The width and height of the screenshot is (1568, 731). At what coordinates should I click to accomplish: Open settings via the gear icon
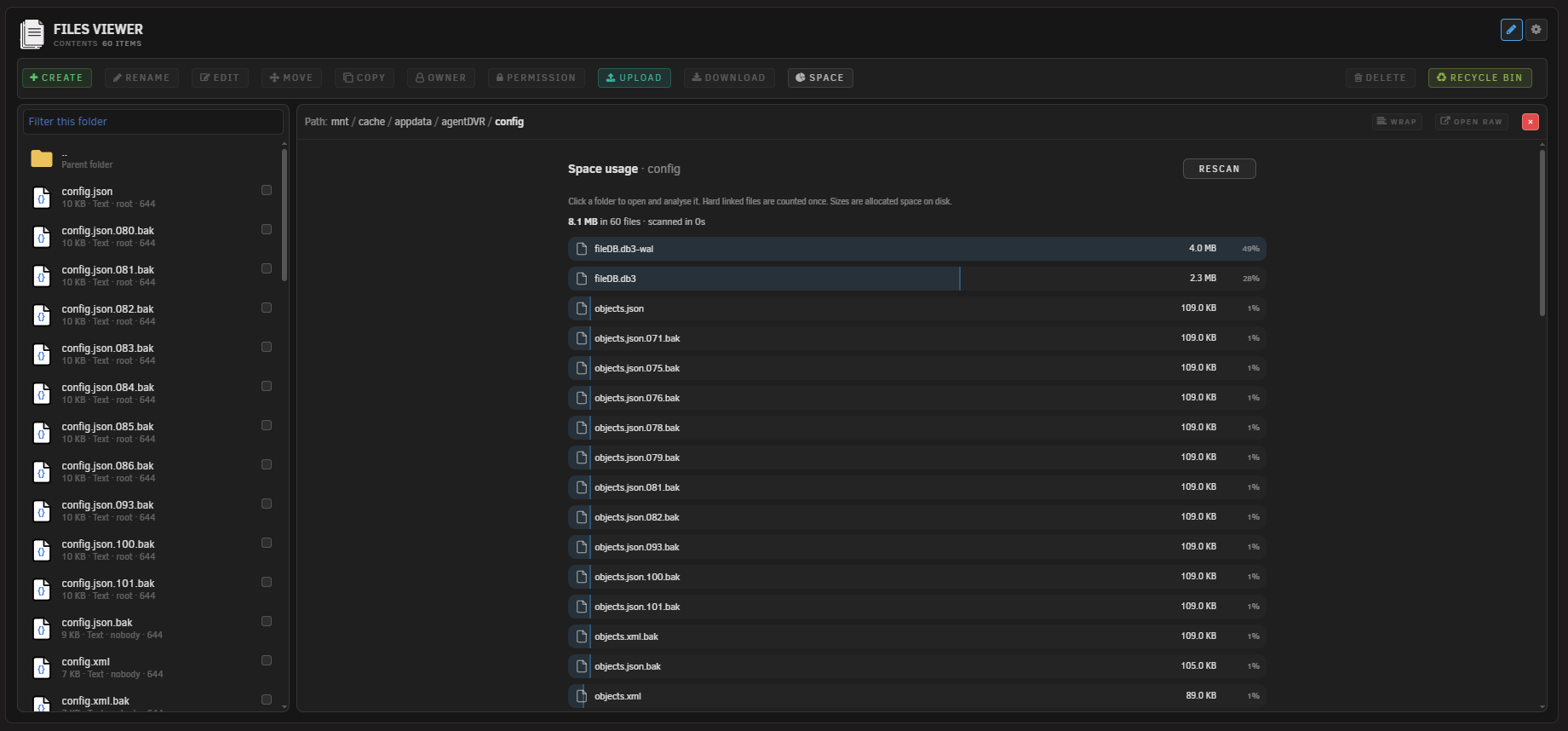pos(1536,30)
